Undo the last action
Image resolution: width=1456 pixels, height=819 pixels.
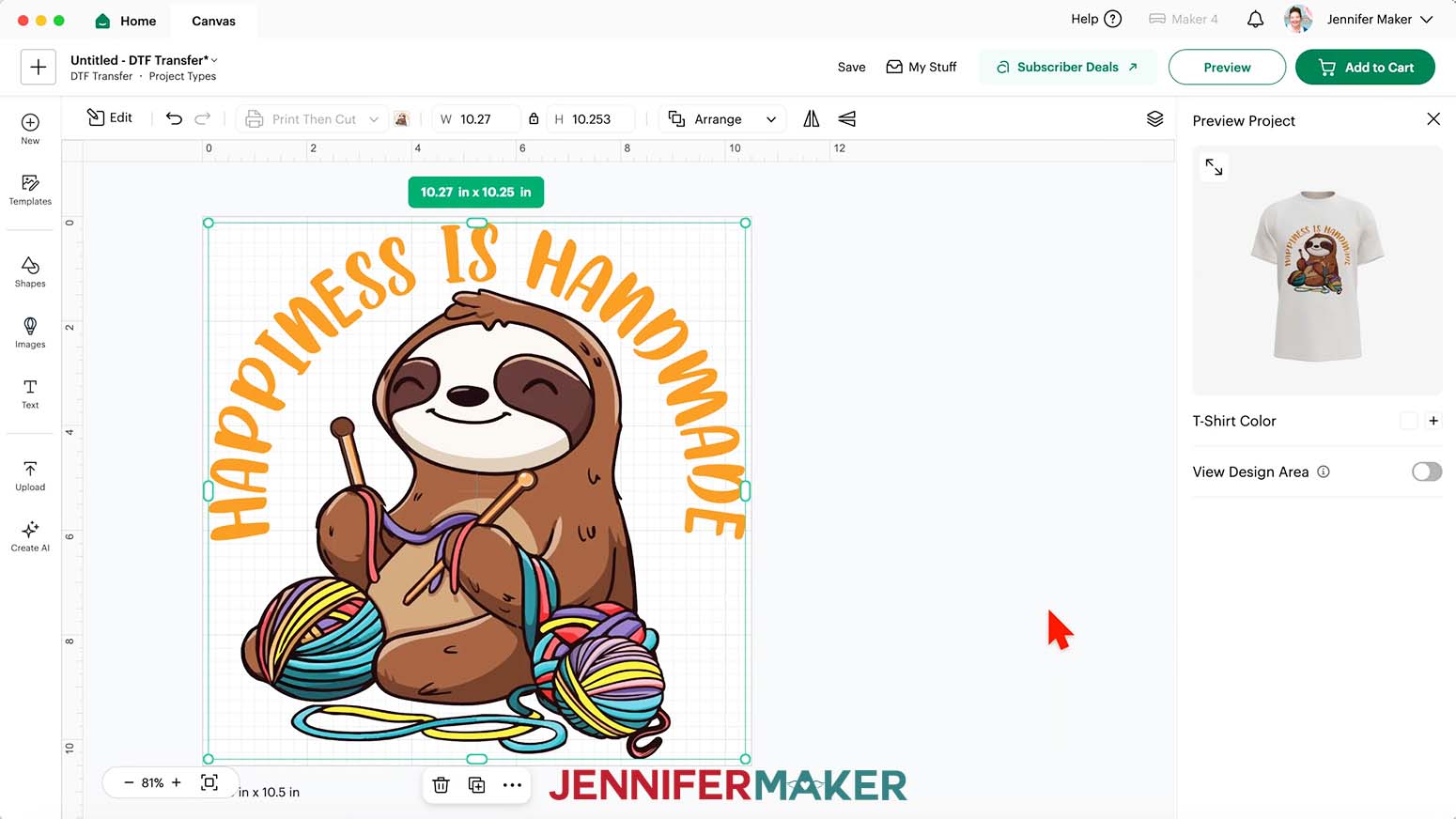[174, 118]
